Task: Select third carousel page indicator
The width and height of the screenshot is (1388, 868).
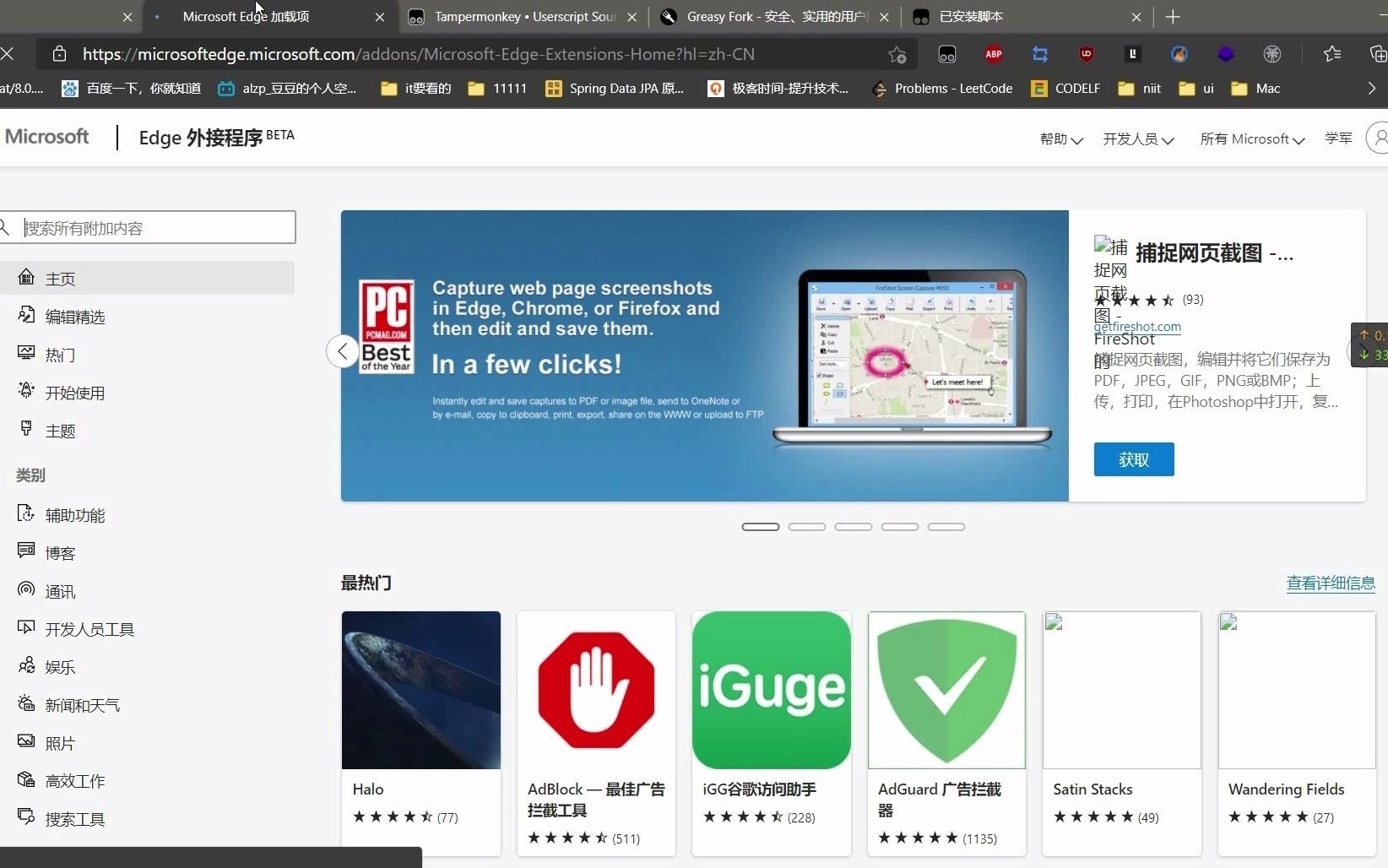Action: [854, 527]
